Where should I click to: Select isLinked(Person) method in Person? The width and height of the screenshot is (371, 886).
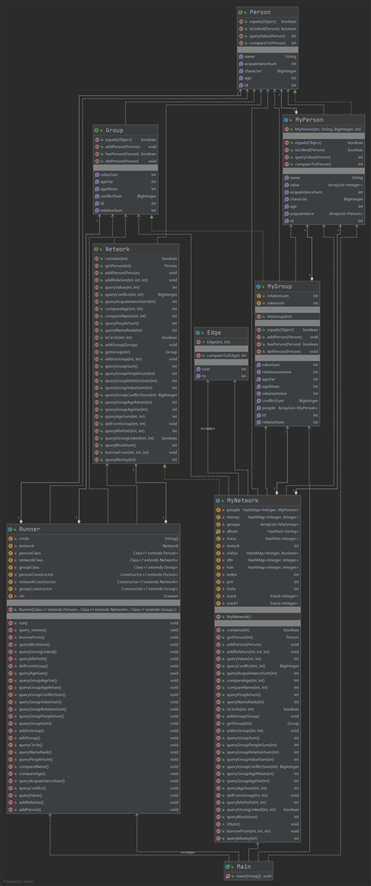[x=268, y=29]
